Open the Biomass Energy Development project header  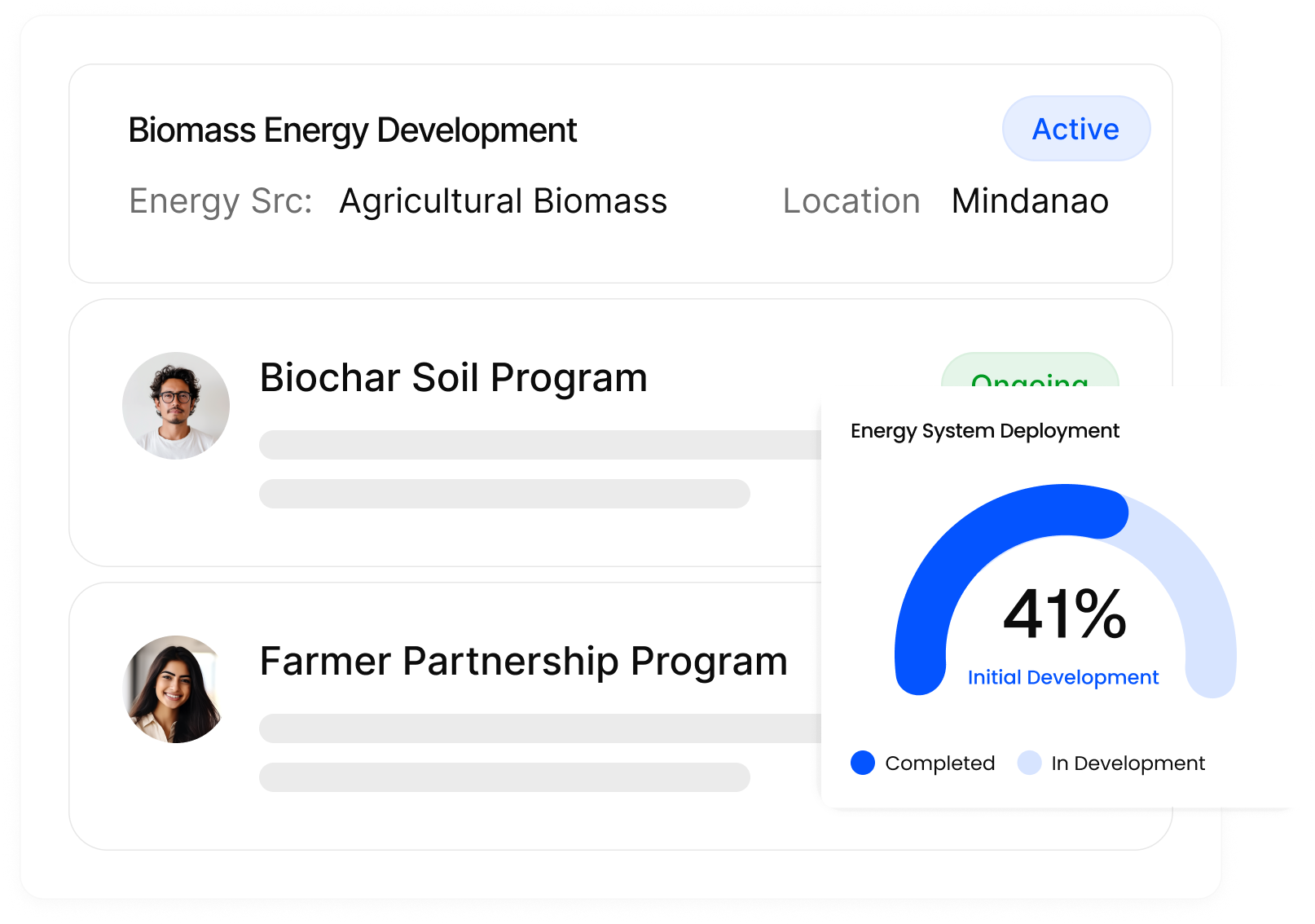click(352, 129)
